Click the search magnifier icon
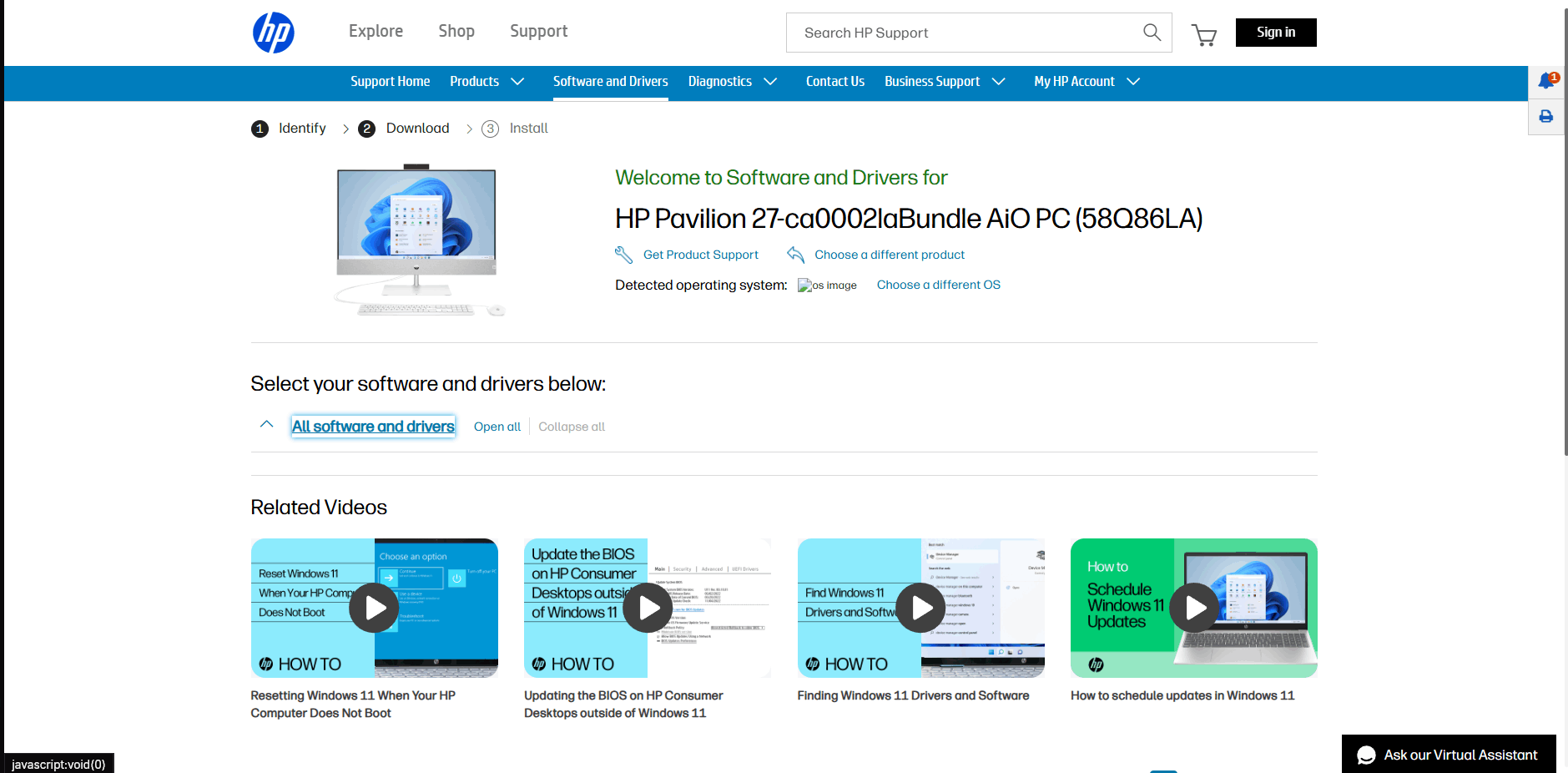The image size is (1568, 773). pos(1152,33)
